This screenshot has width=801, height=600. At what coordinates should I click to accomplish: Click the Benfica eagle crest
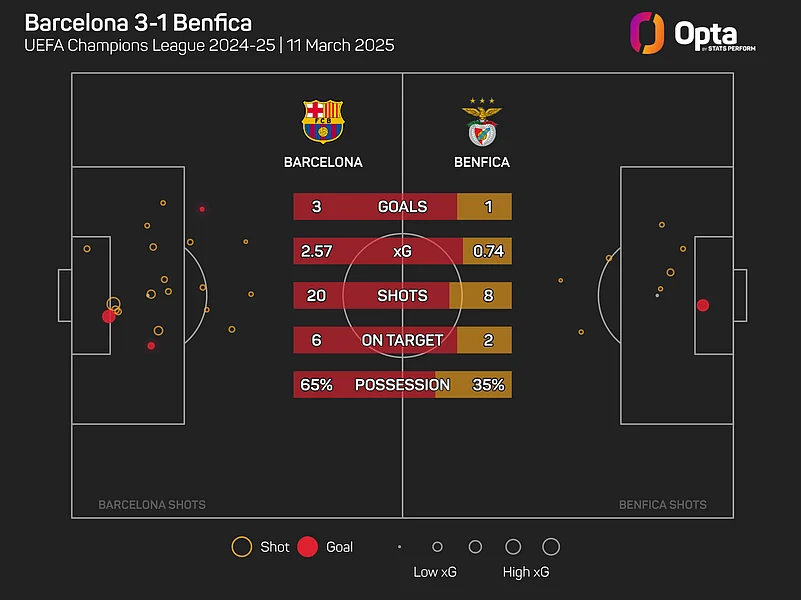point(482,122)
